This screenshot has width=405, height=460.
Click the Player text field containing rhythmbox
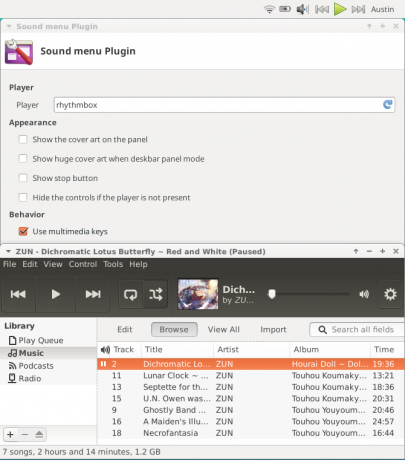pos(224,105)
